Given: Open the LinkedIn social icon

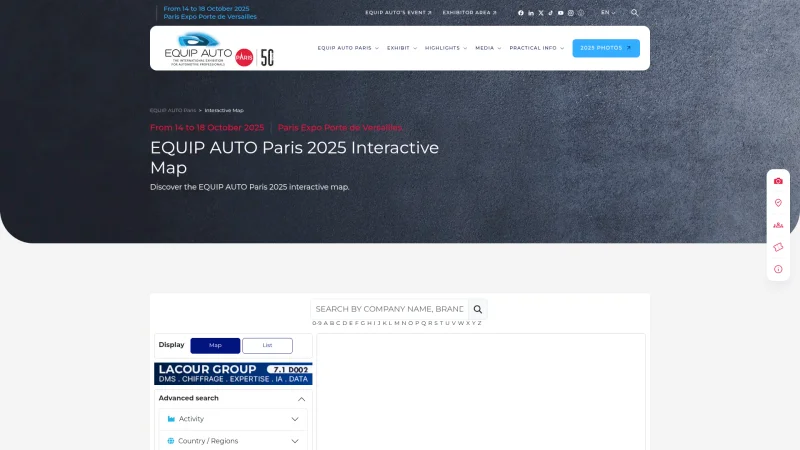Looking at the screenshot, I should pos(531,13).
